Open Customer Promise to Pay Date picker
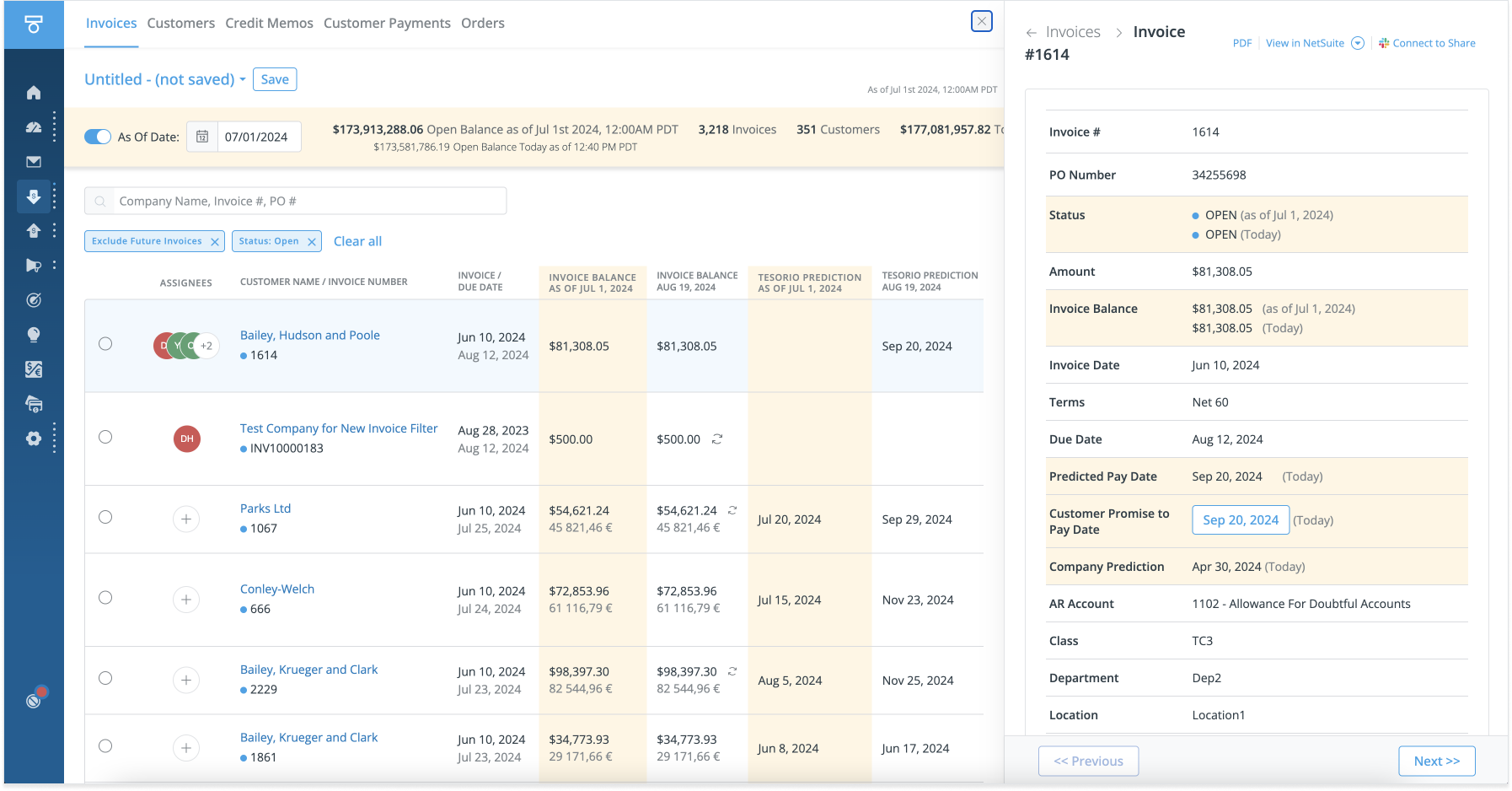 click(x=1240, y=520)
